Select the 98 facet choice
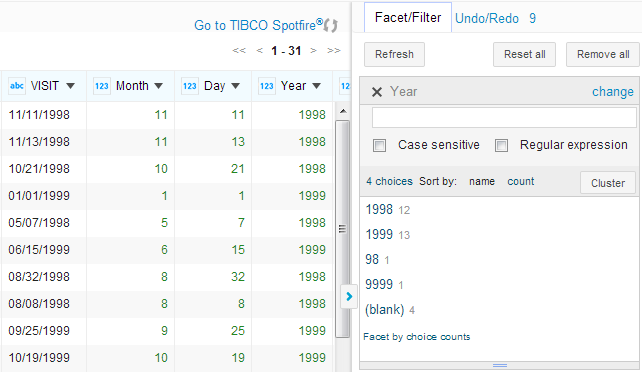The height and width of the screenshot is (372, 642). 372,259
